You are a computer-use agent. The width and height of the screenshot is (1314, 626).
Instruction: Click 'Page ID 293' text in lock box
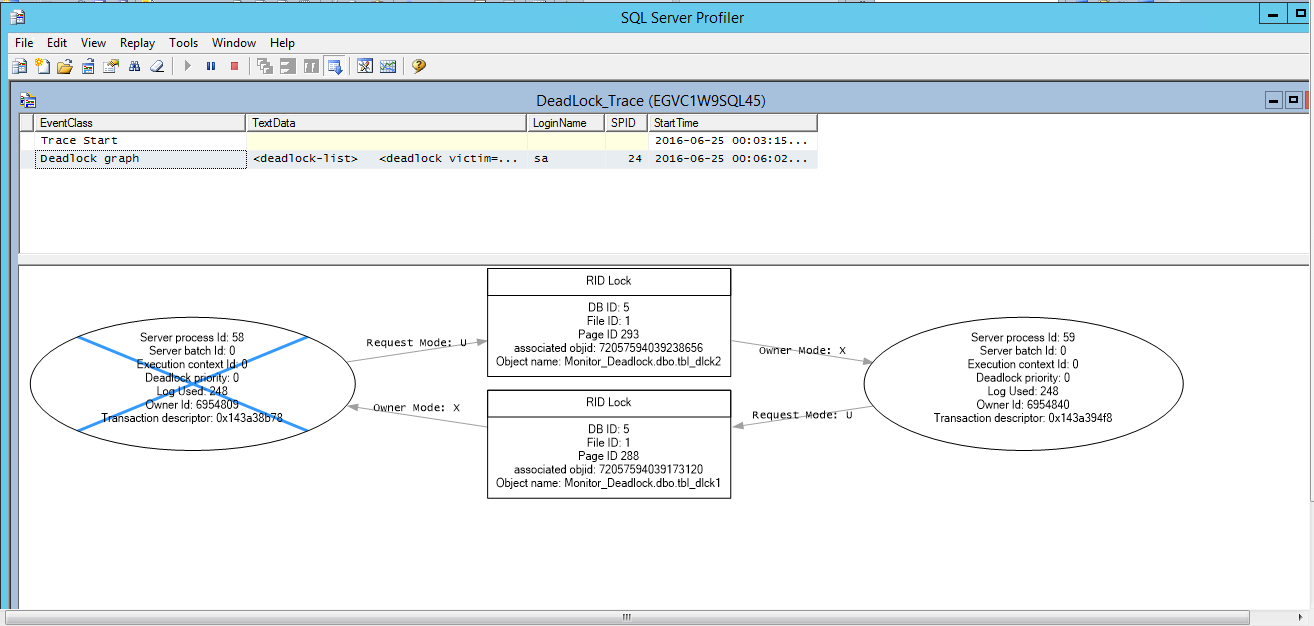coord(609,334)
